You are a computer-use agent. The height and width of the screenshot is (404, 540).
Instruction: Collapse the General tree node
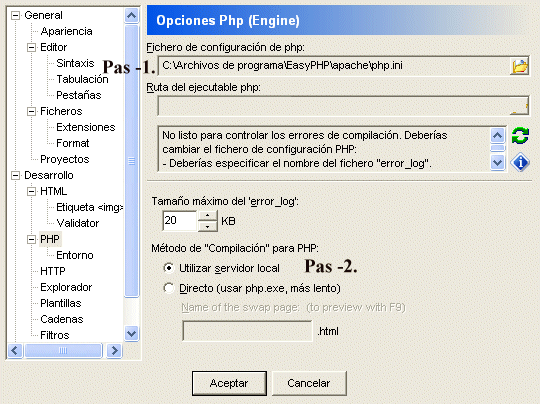pos(15,15)
